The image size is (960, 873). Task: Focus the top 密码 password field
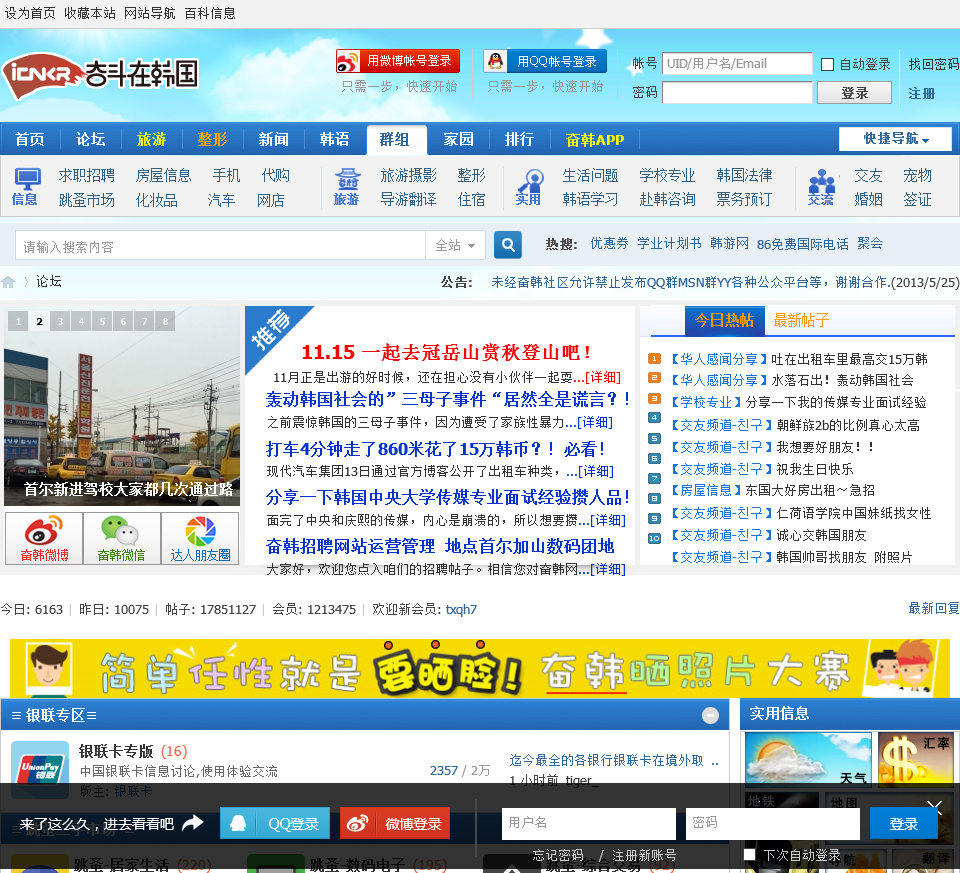[x=737, y=92]
